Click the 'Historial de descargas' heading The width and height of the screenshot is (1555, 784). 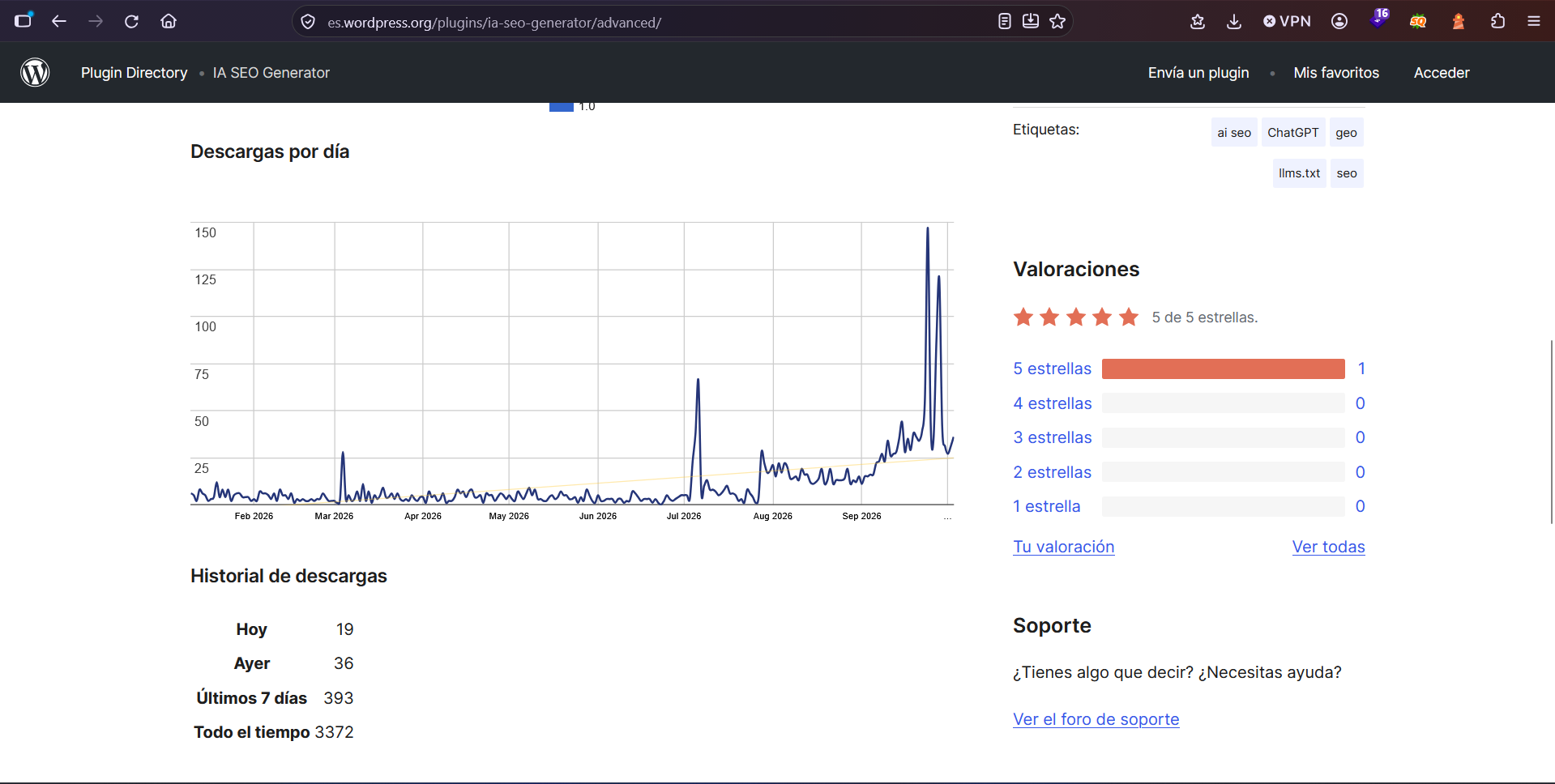288,576
